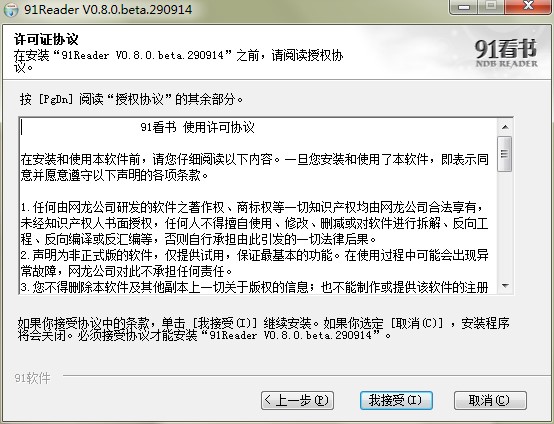The height and width of the screenshot is (424, 554).
Task: Go back using the 上一步(P) button
Action: 297,400
